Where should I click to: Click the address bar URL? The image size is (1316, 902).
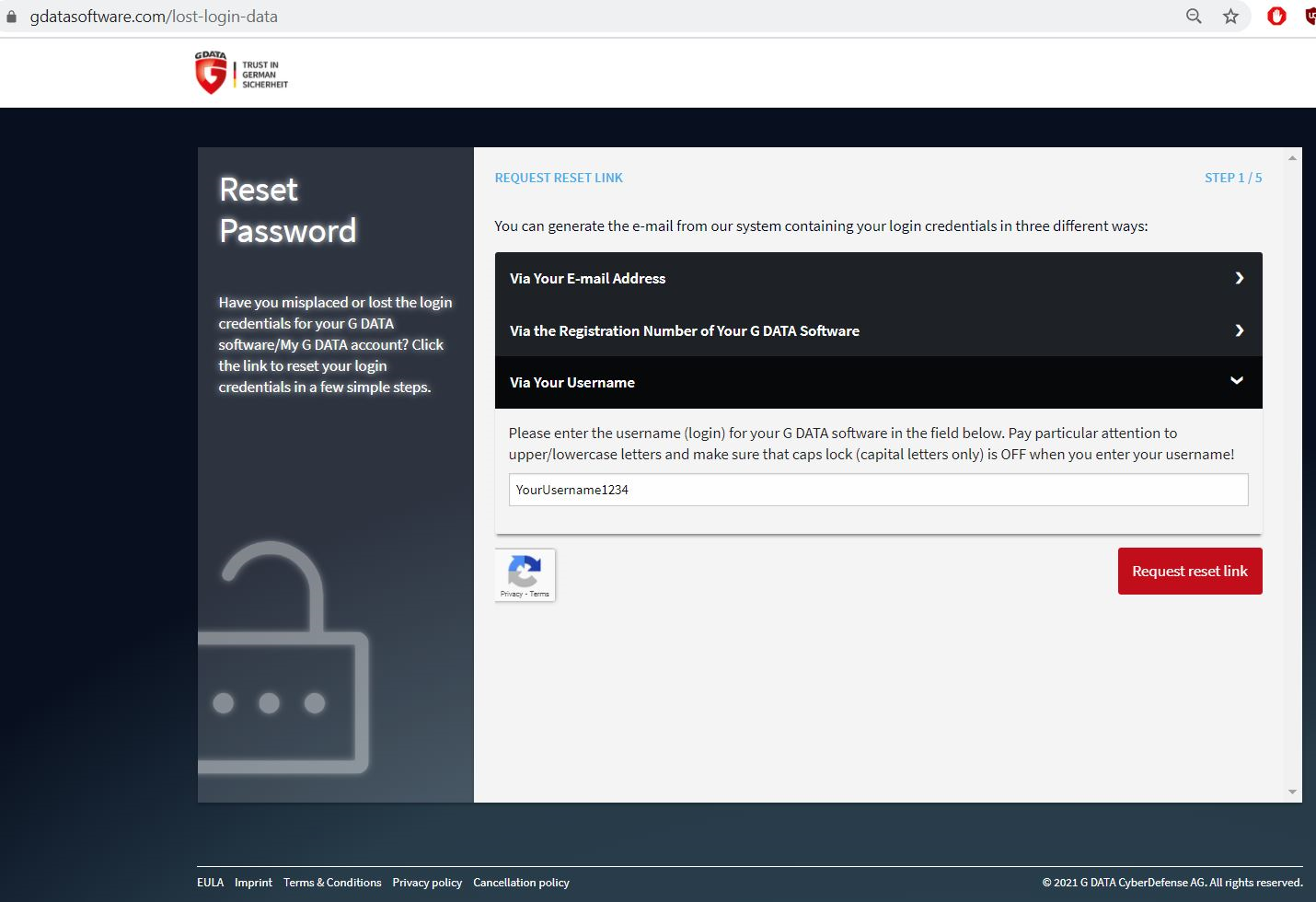(154, 17)
